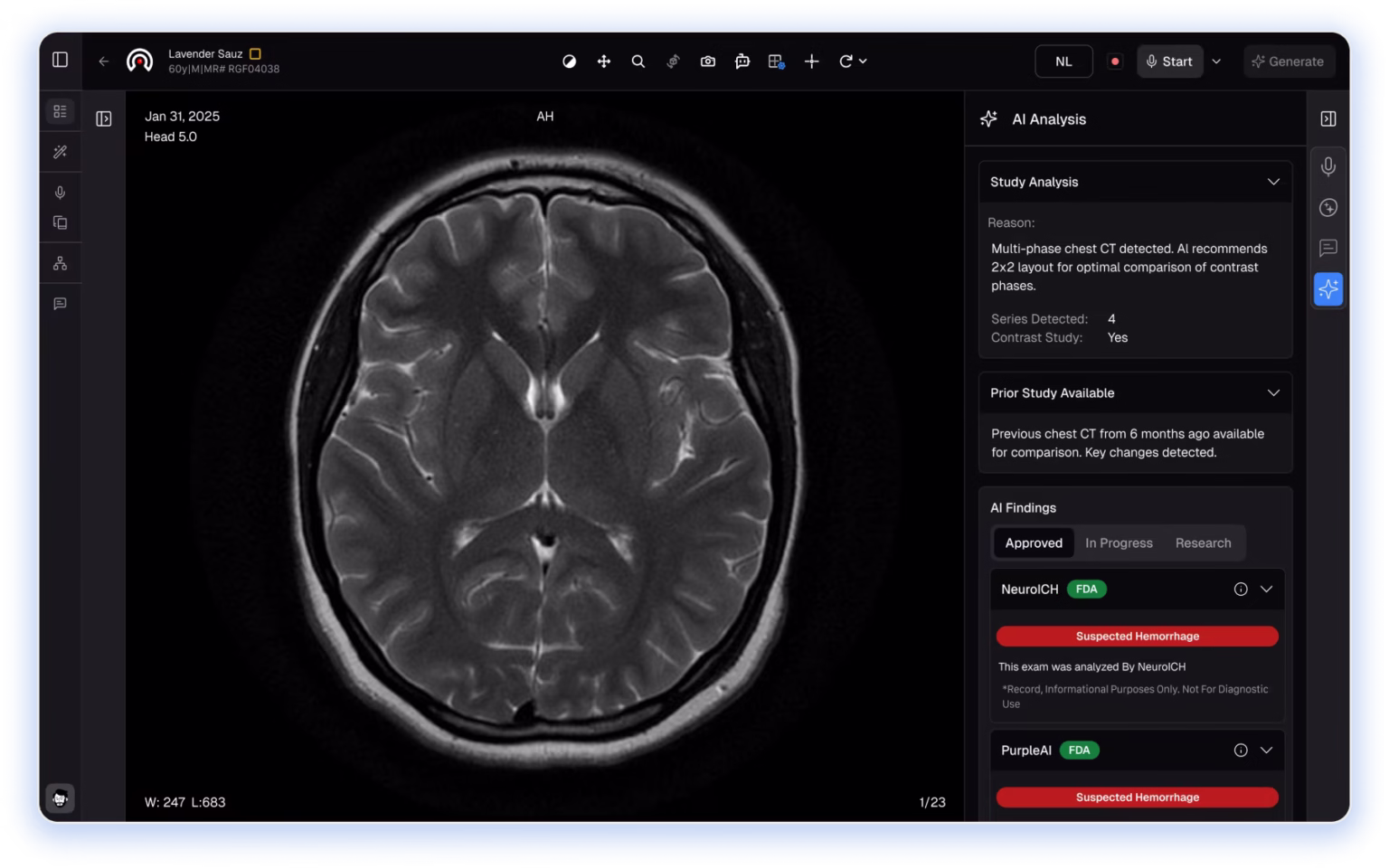Click the NeuroICH info icon
The image size is (1389, 868).
tap(1241, 590)
